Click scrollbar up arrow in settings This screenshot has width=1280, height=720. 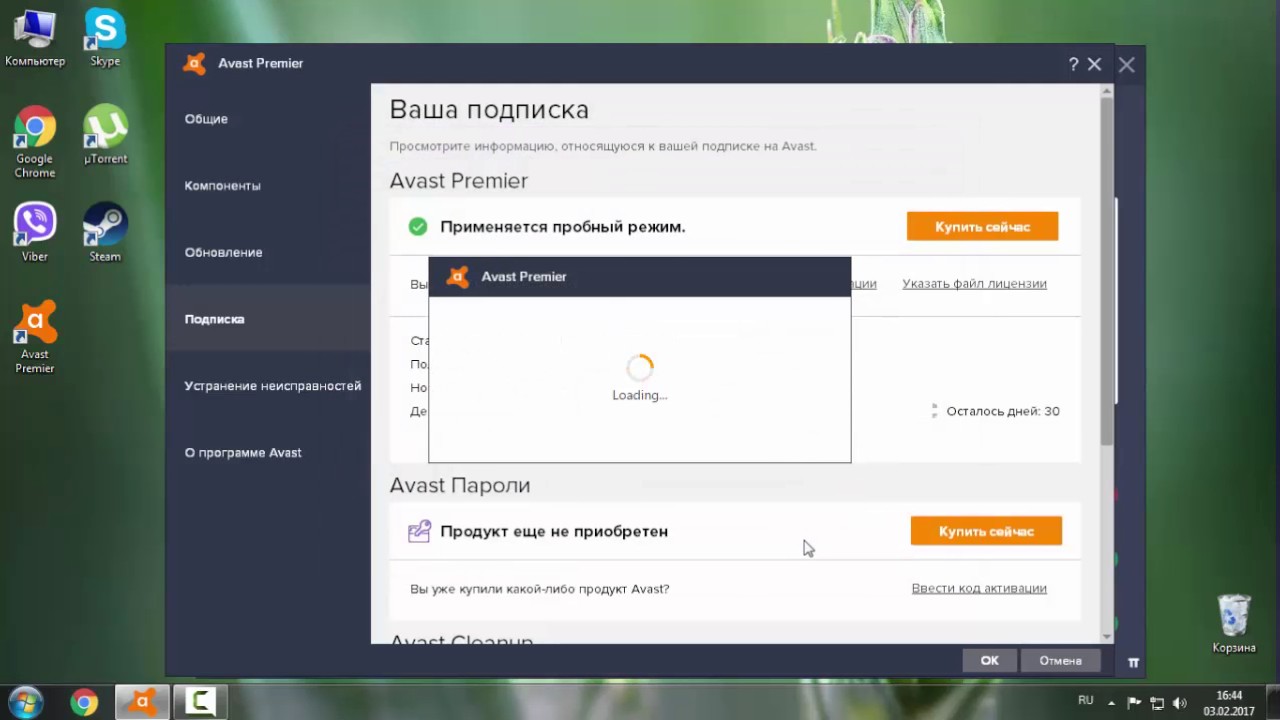tap(1107, 91)
